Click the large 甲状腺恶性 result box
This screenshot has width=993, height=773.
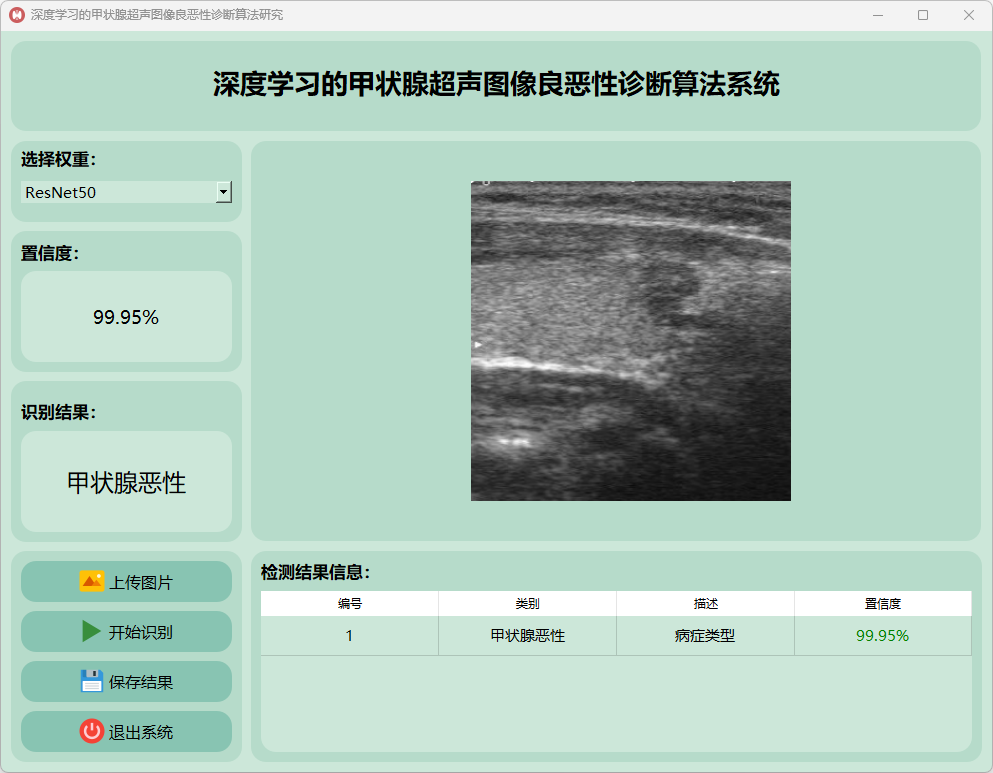click(x=126, y=482)
